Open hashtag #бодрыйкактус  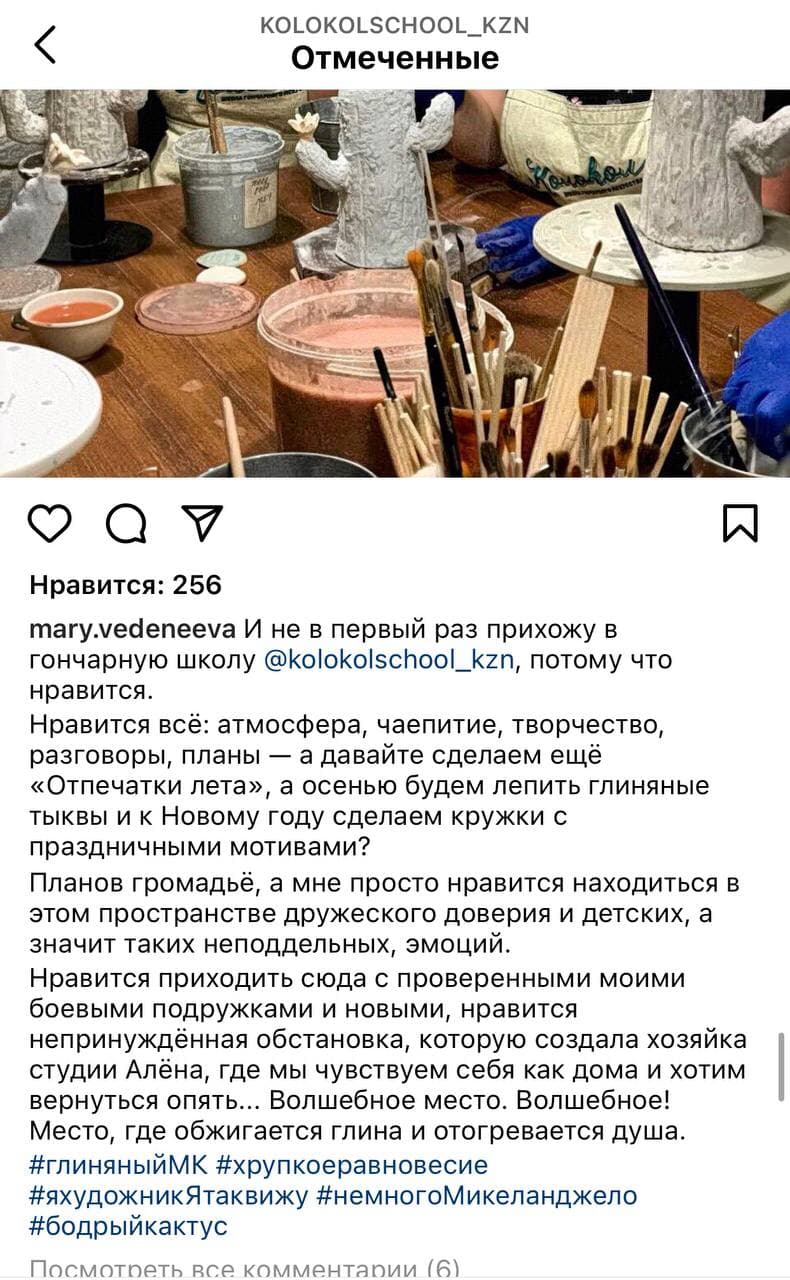(128, 1225)
